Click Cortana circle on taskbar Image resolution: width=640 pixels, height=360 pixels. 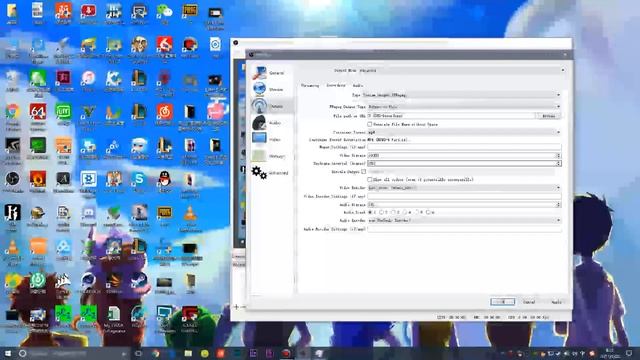click(x=22, y=353)
